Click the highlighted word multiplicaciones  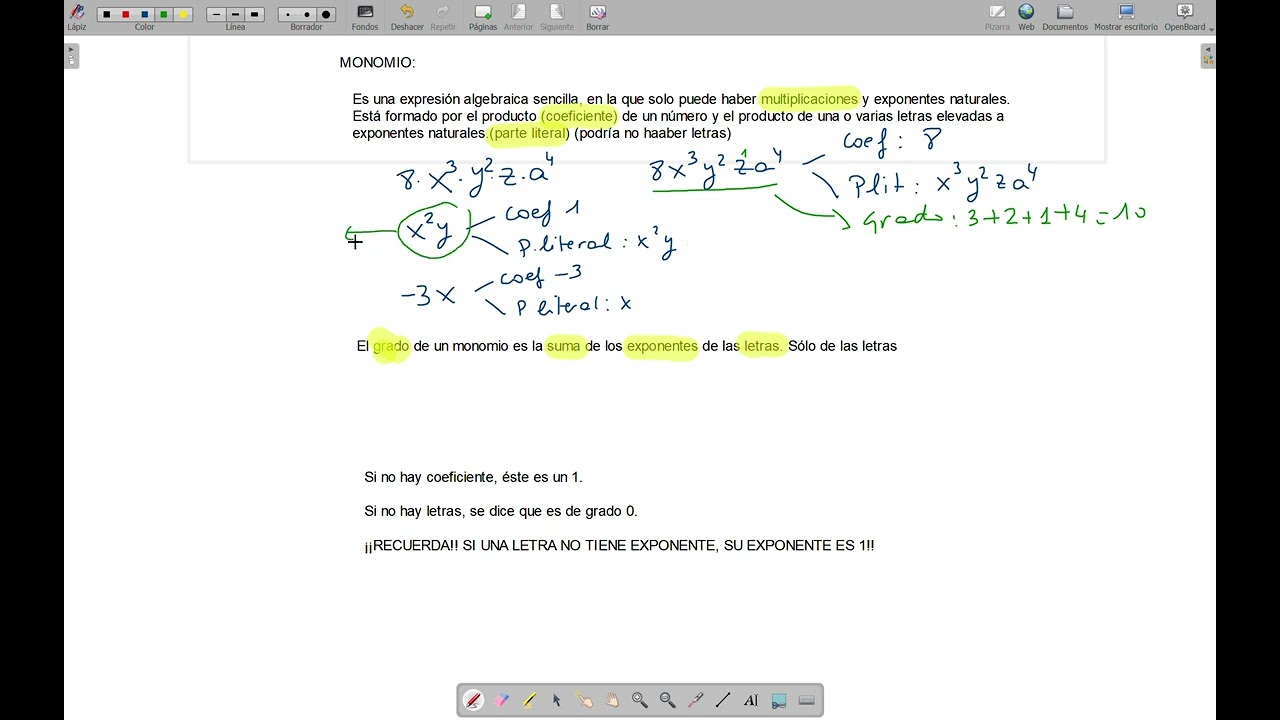(809, 99)
